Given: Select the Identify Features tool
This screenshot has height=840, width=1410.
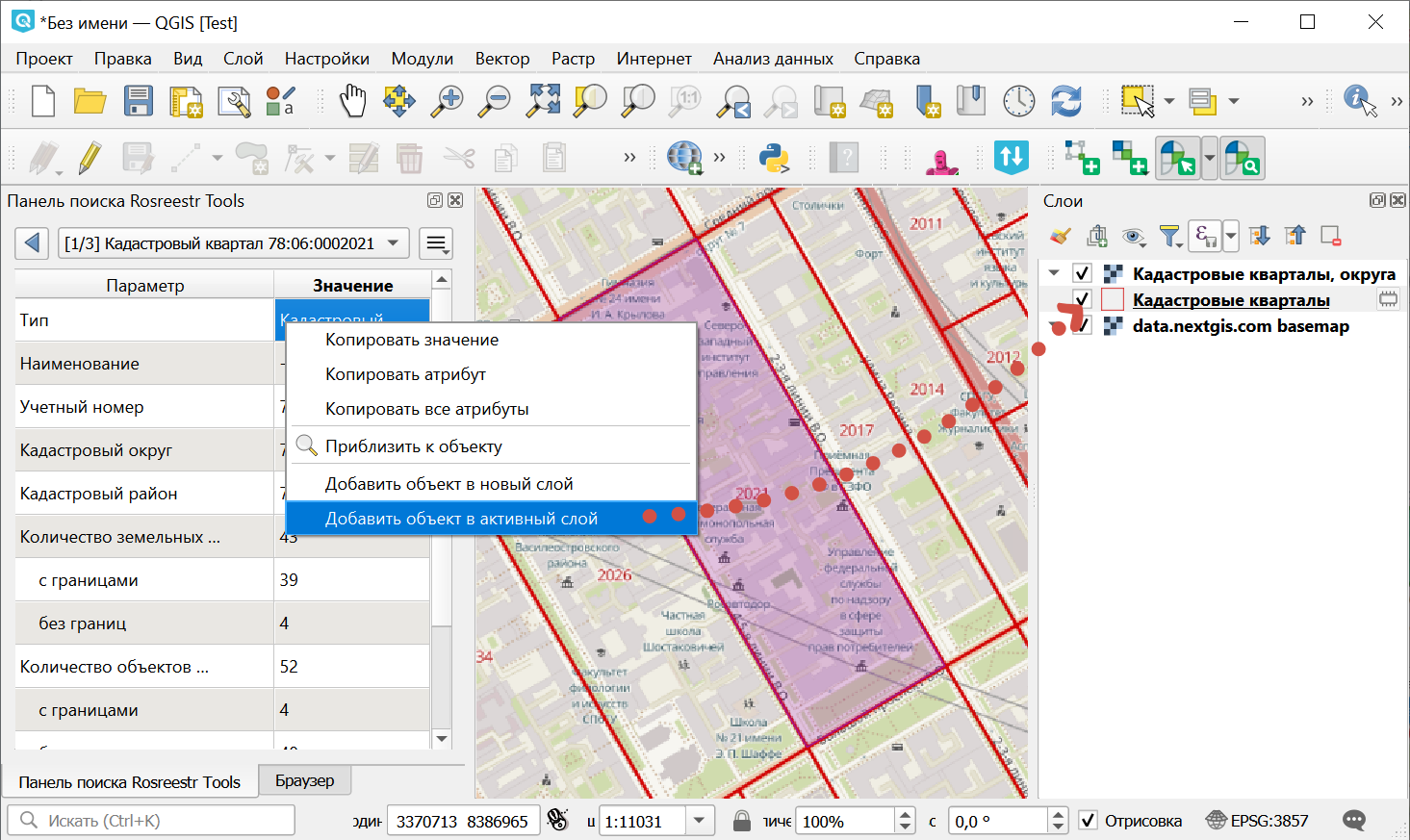Looking at the screenshot, I should [x=1360, y=101].
